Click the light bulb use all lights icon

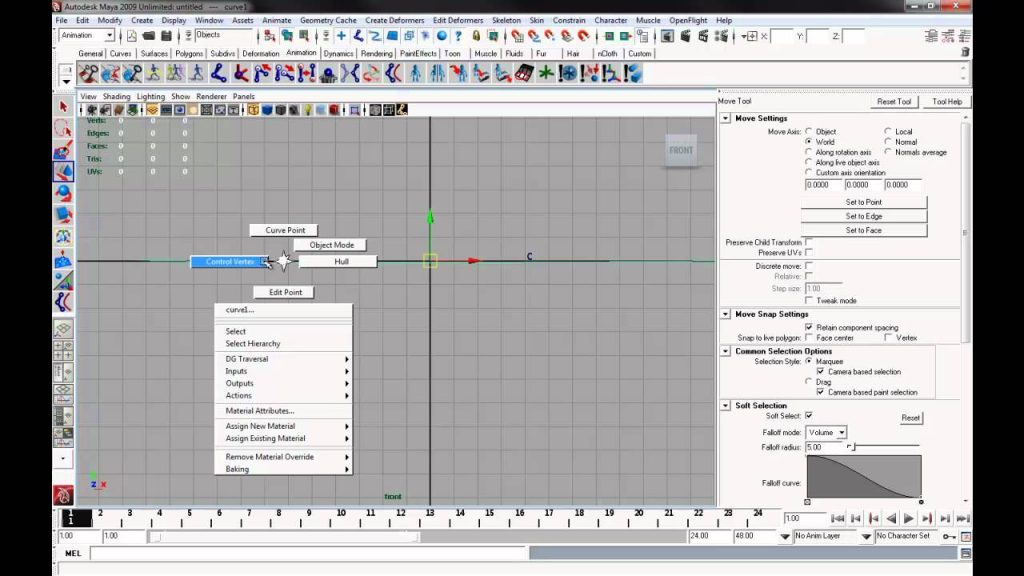tap(308, 110)
